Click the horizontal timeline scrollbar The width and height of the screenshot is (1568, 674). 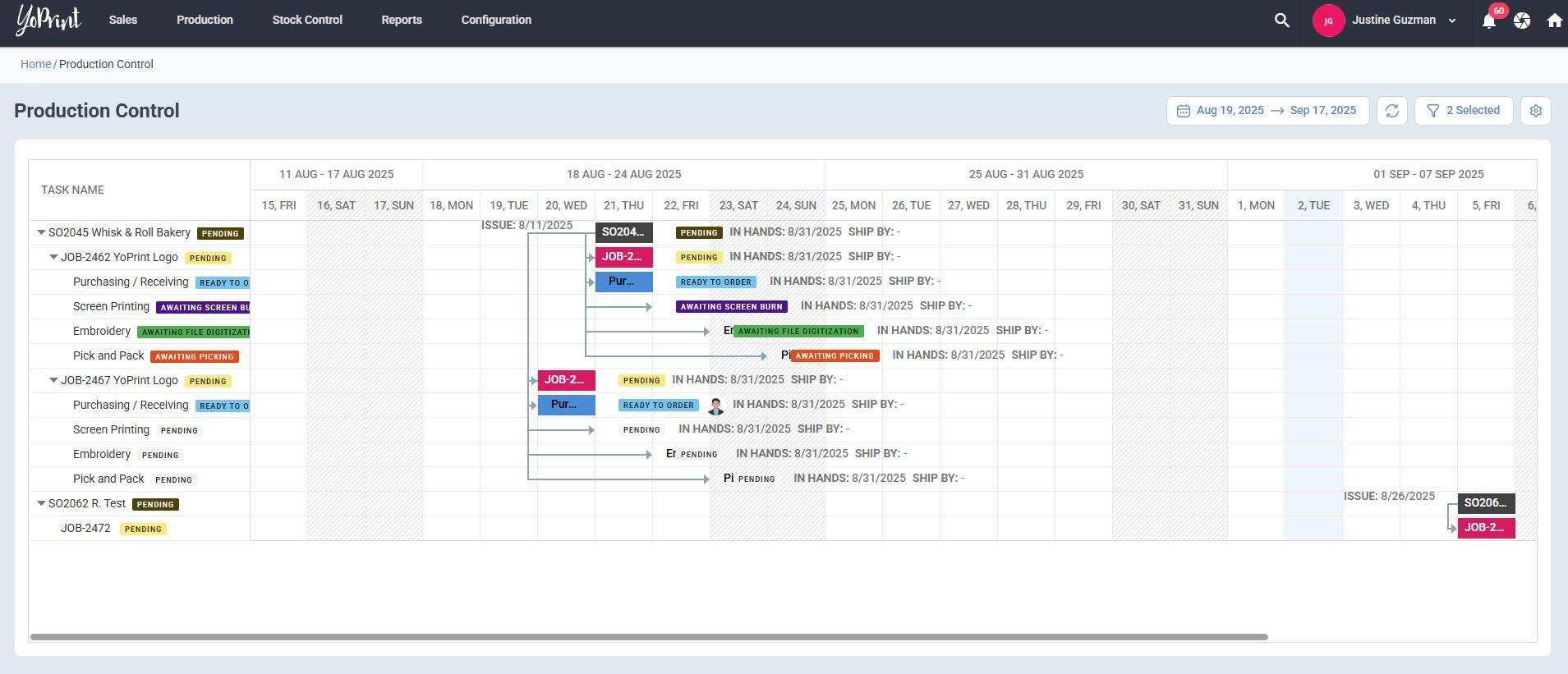pyautogui.click(x=649, y=637)
